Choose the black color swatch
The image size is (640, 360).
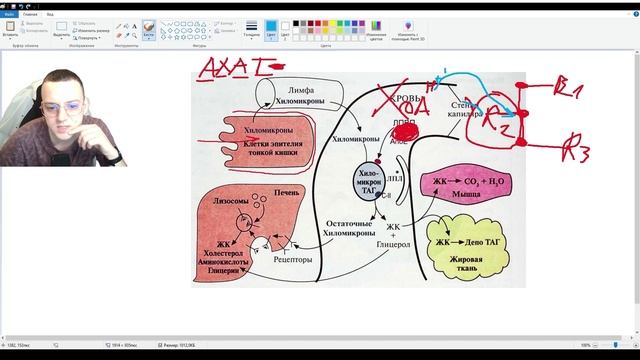point(296,24)
